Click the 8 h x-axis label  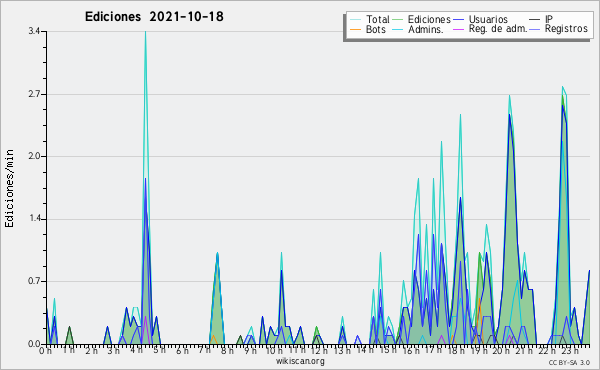click(x=227, y=350)
